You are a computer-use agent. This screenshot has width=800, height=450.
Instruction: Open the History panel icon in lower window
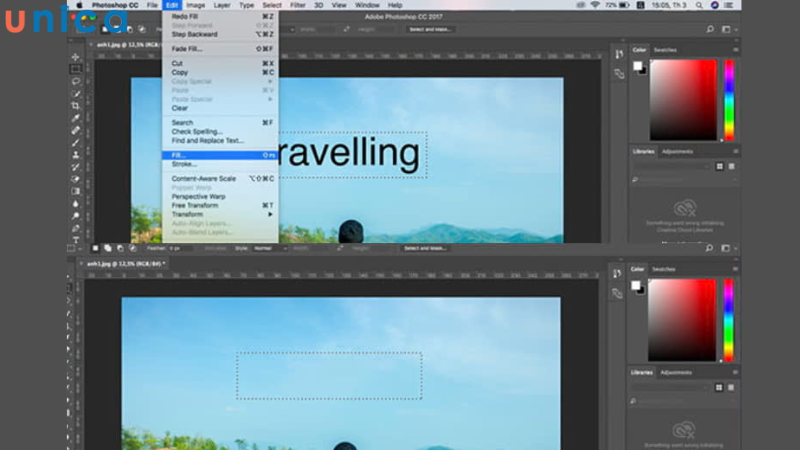[617, 273]
